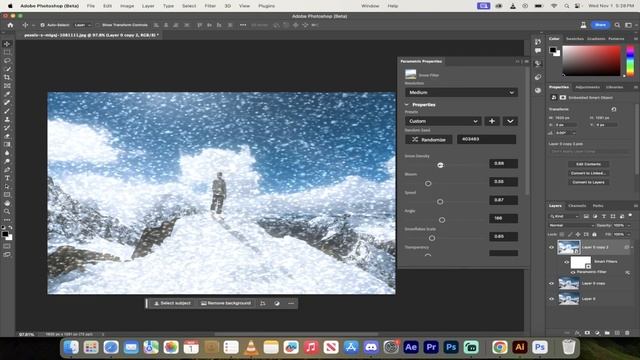640x360 pixels.
Task: Expand preset options chevron button
Action: [x=510, y=121]
